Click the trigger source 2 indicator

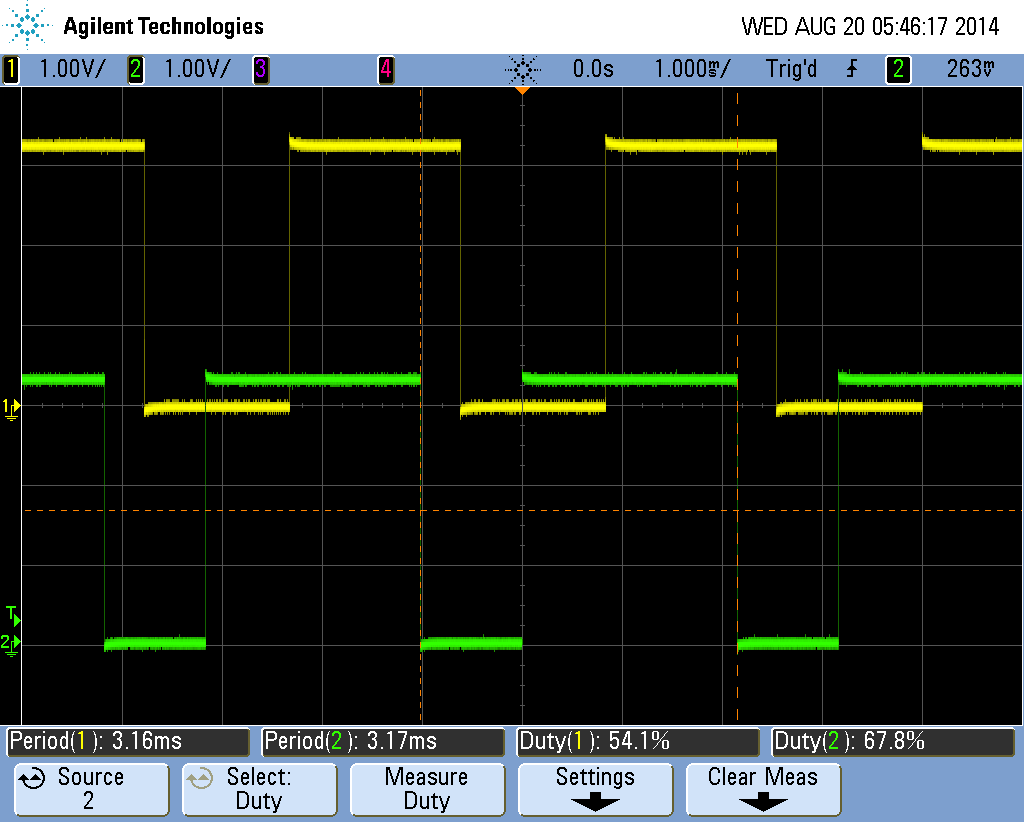897,69
